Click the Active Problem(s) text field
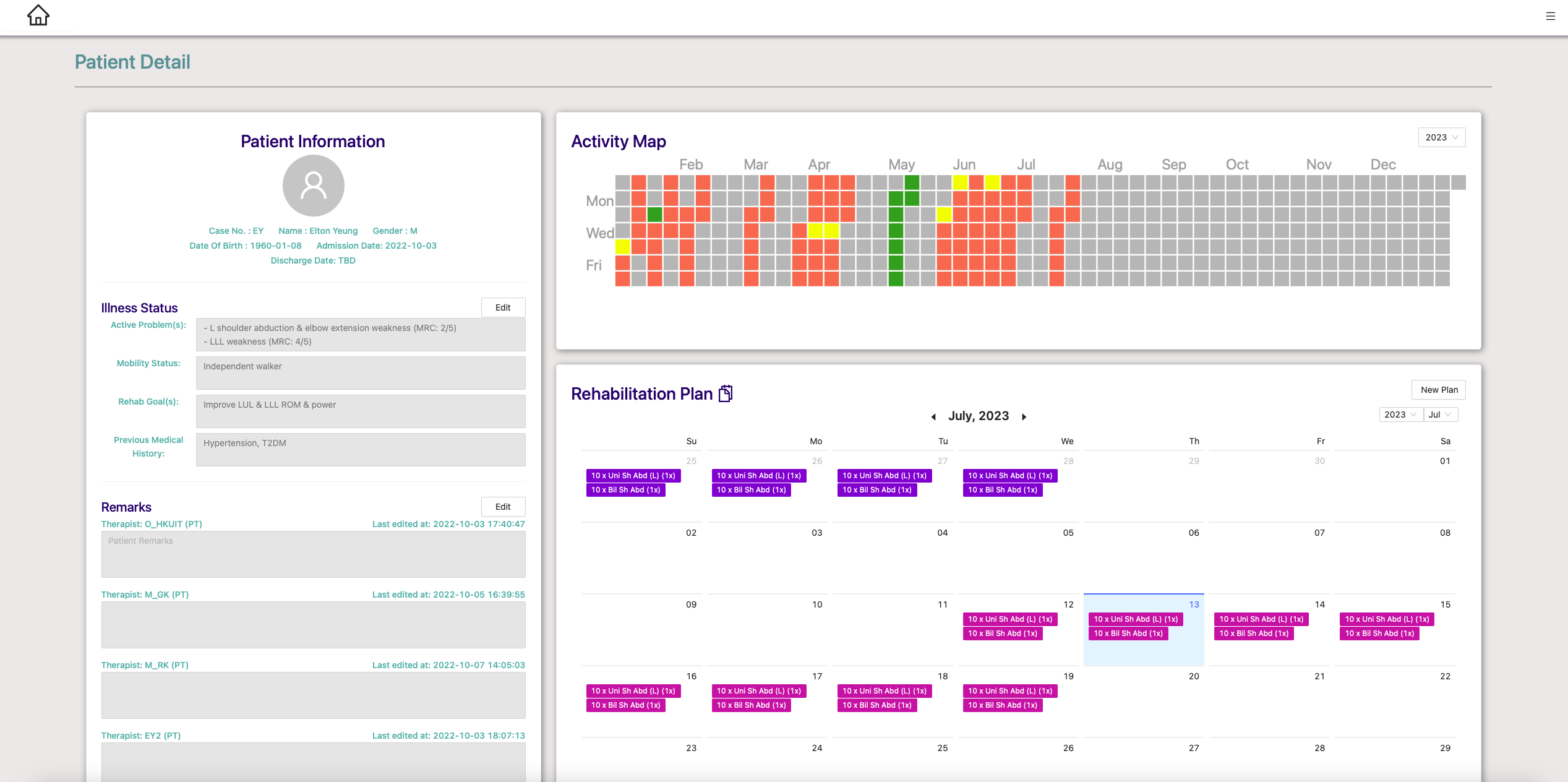1568x782 pixels. coord(361,335)
